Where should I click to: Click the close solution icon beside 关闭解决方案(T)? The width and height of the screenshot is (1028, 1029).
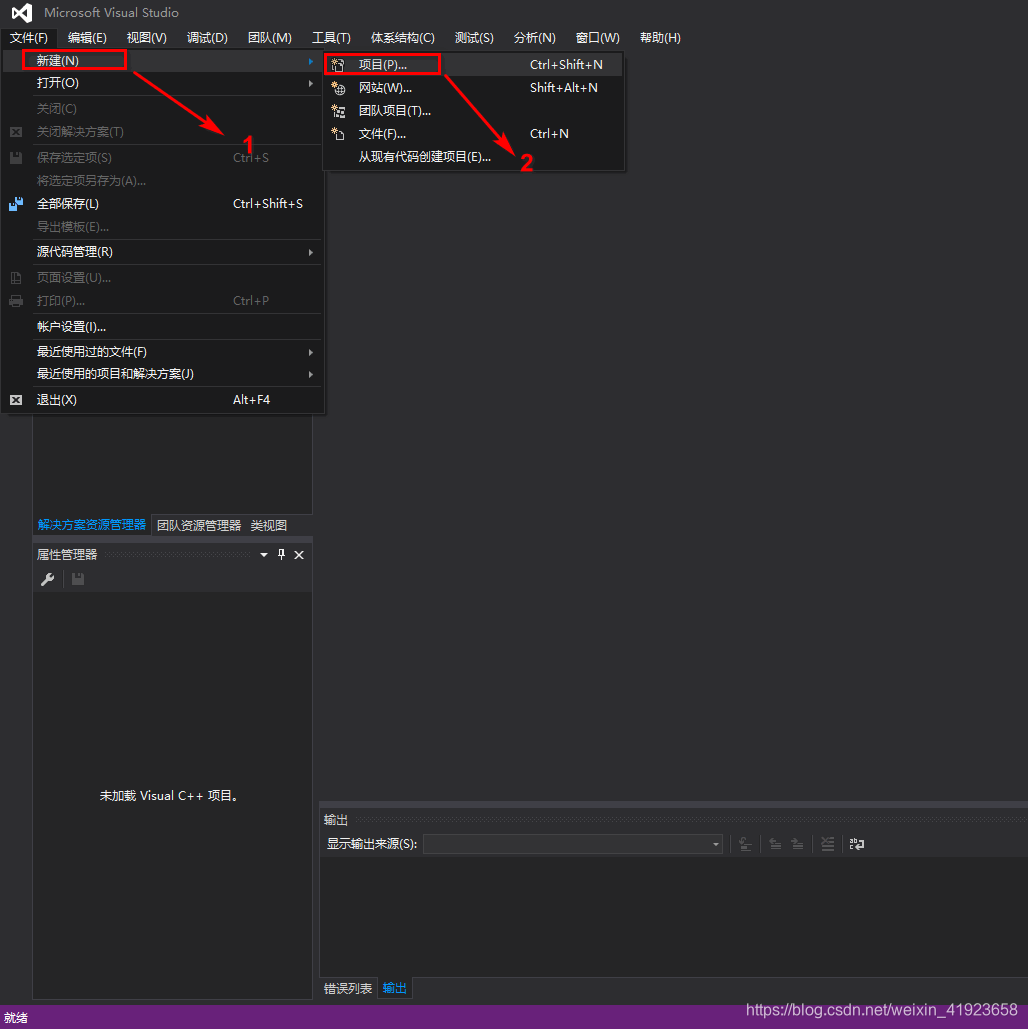tap(16, 132)
